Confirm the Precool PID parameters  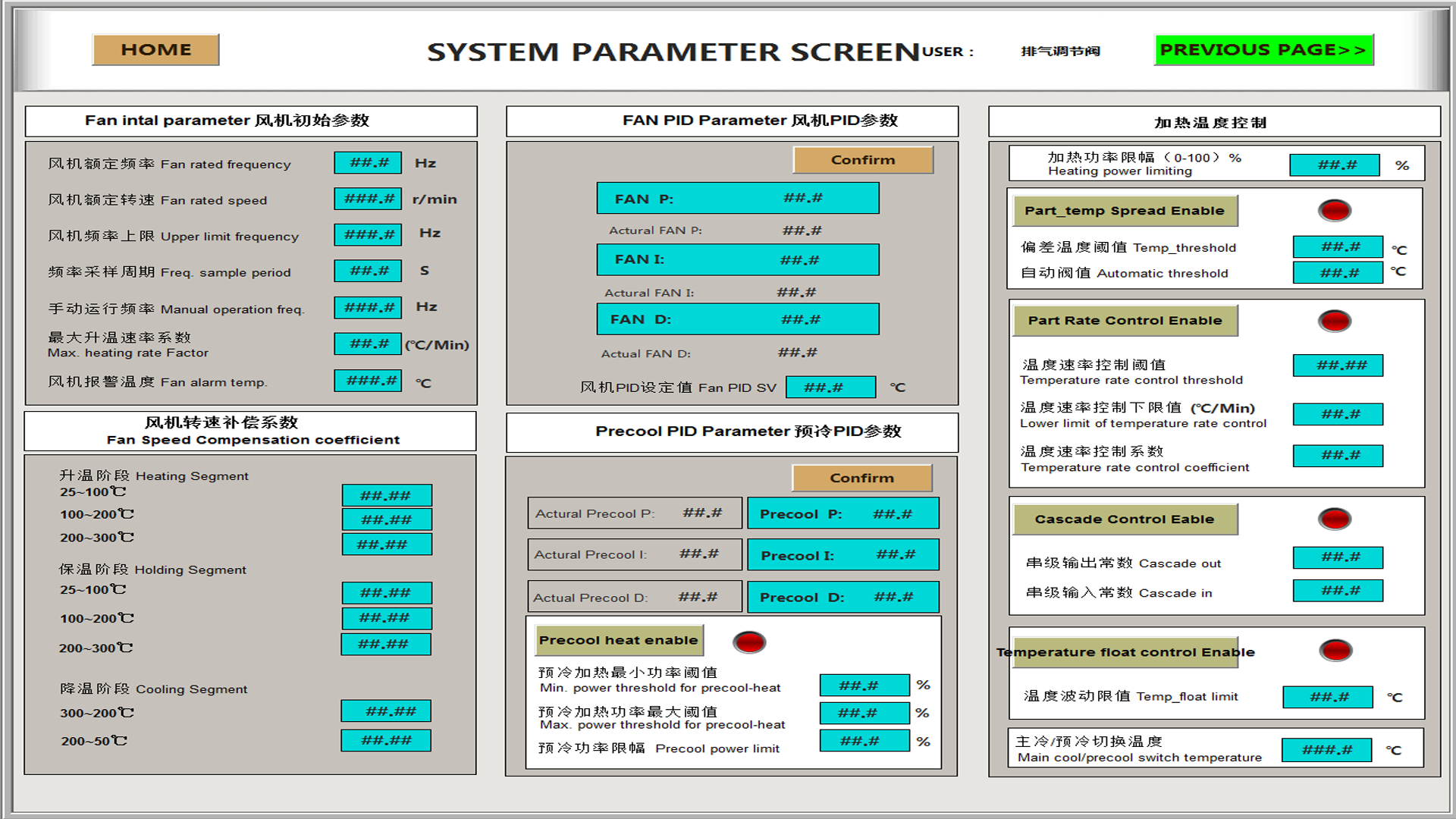point(861,478)
